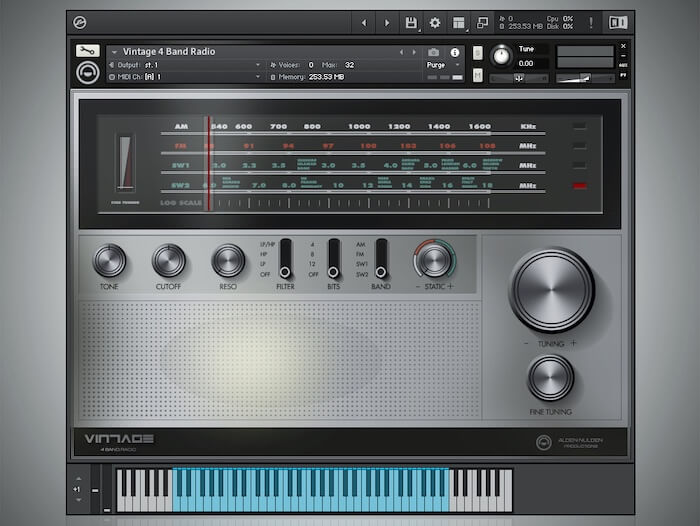700x526 pixels.
Task: Click the large TUNING dial
Action: (551, 290)
